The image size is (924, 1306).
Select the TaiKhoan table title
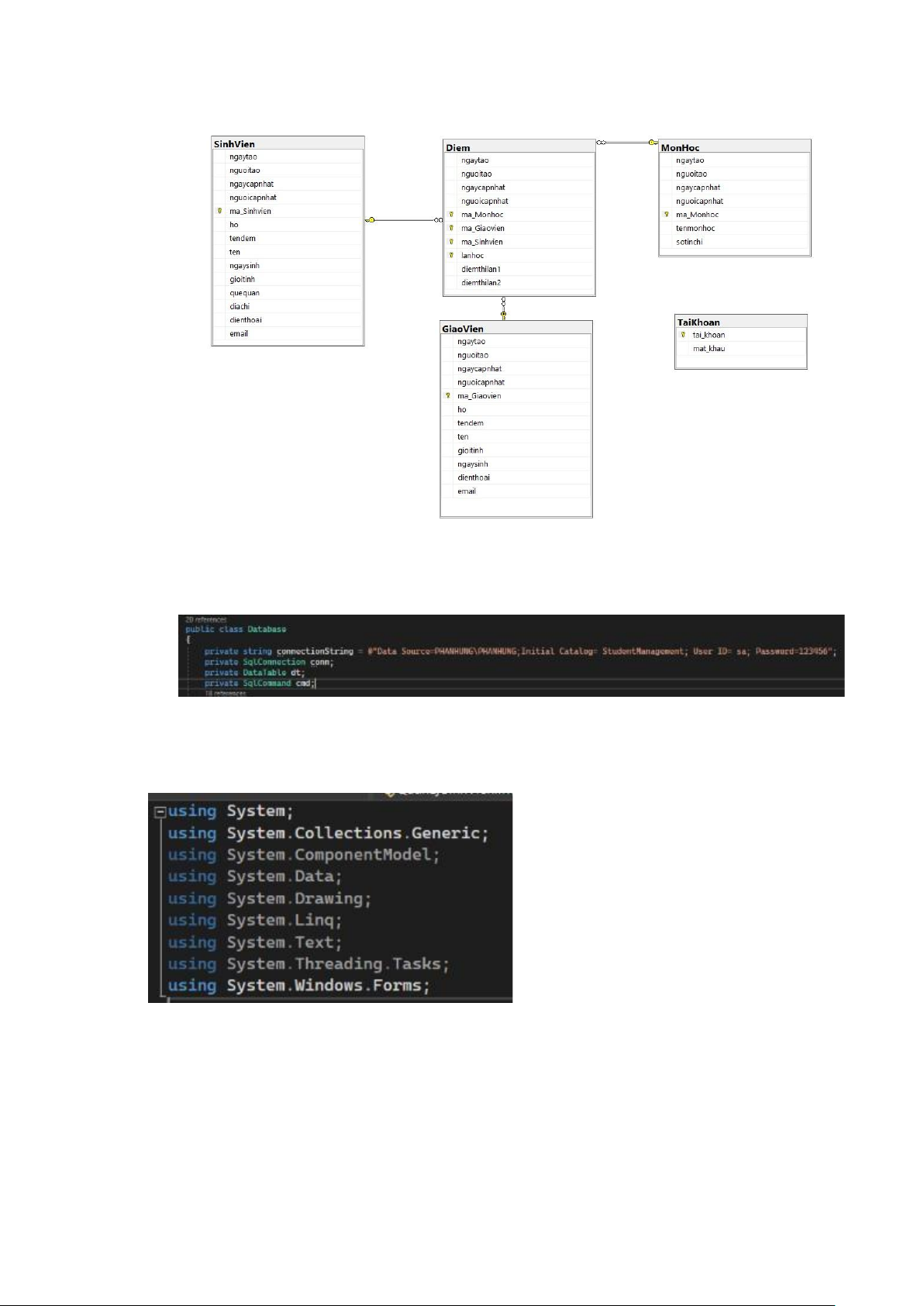click(x=740, y=322)
